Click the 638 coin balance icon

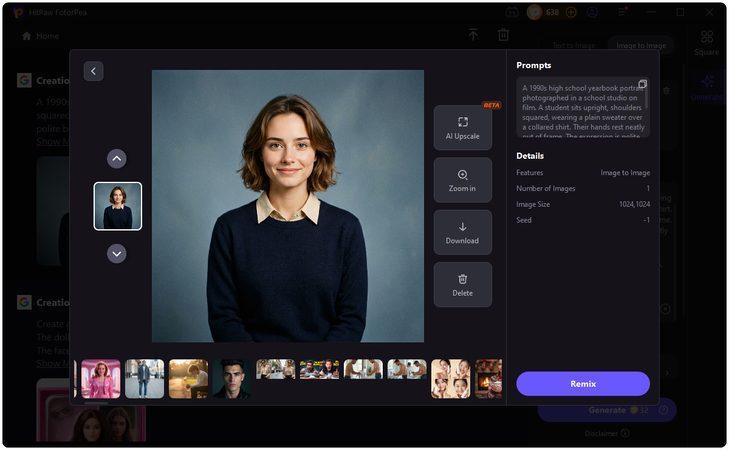pyautogui.click(x=534, y=13)
